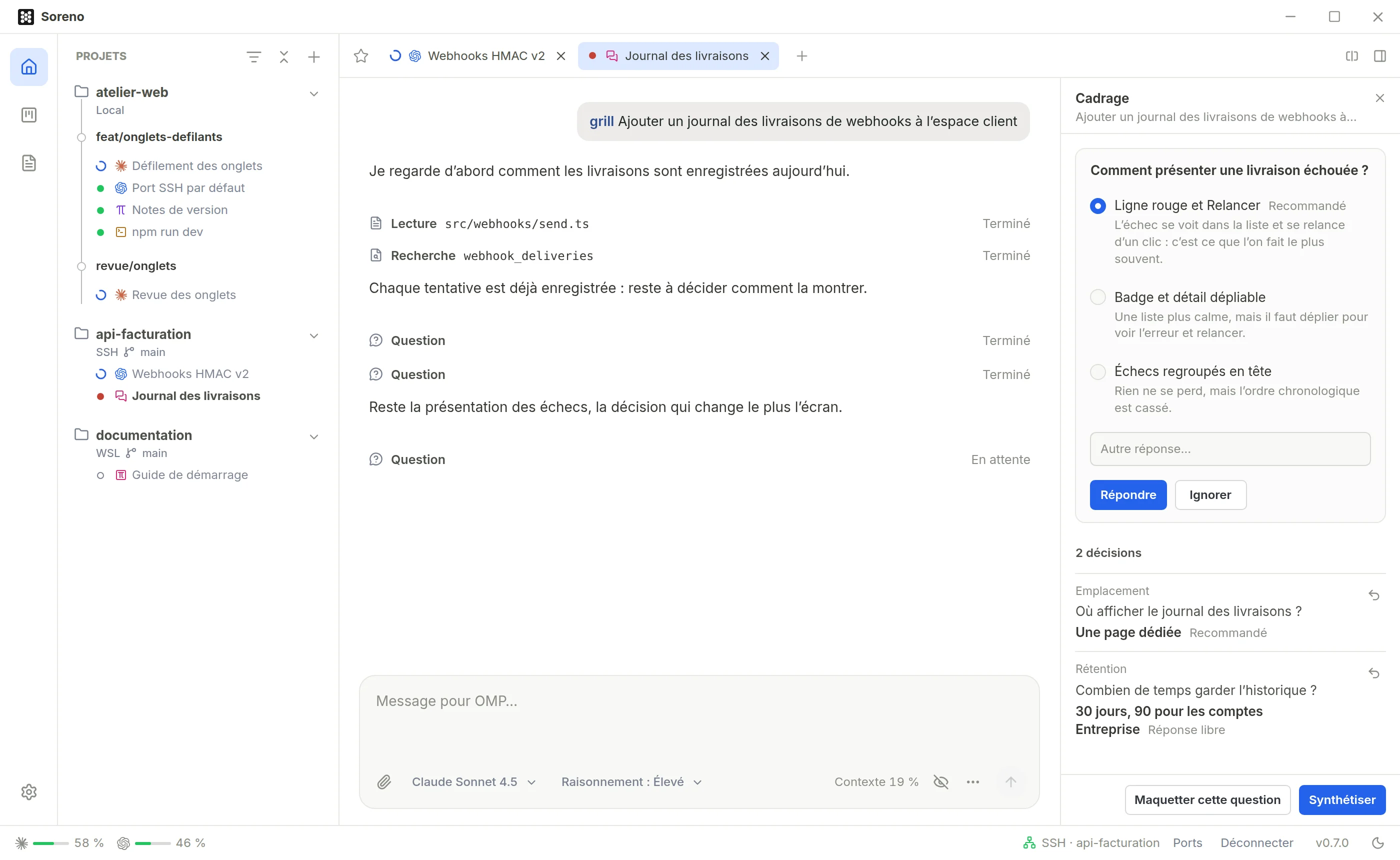Screen dimensions: 1400x860
Task: Select Ligne rouge et Relancer option
Action: (1097, 206)
